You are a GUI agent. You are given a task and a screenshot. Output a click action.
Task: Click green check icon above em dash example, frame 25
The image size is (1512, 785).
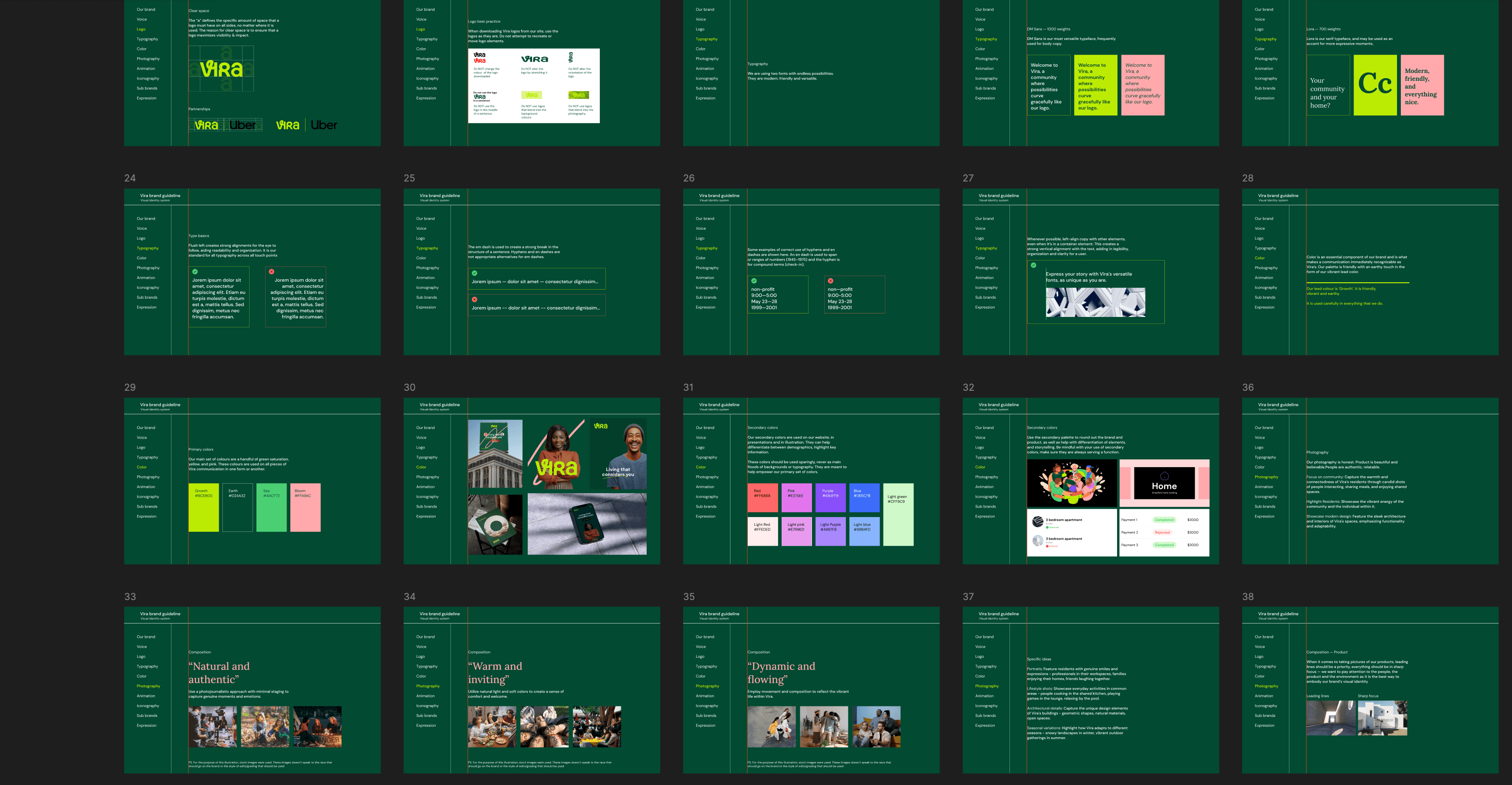pyautogui.click(x=474, y=273)
